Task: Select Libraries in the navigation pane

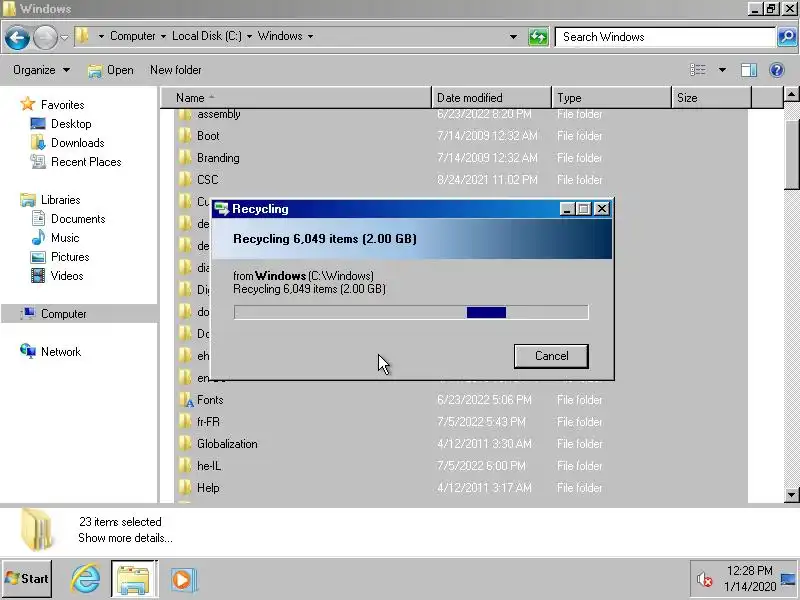Action: click(60, 199)
